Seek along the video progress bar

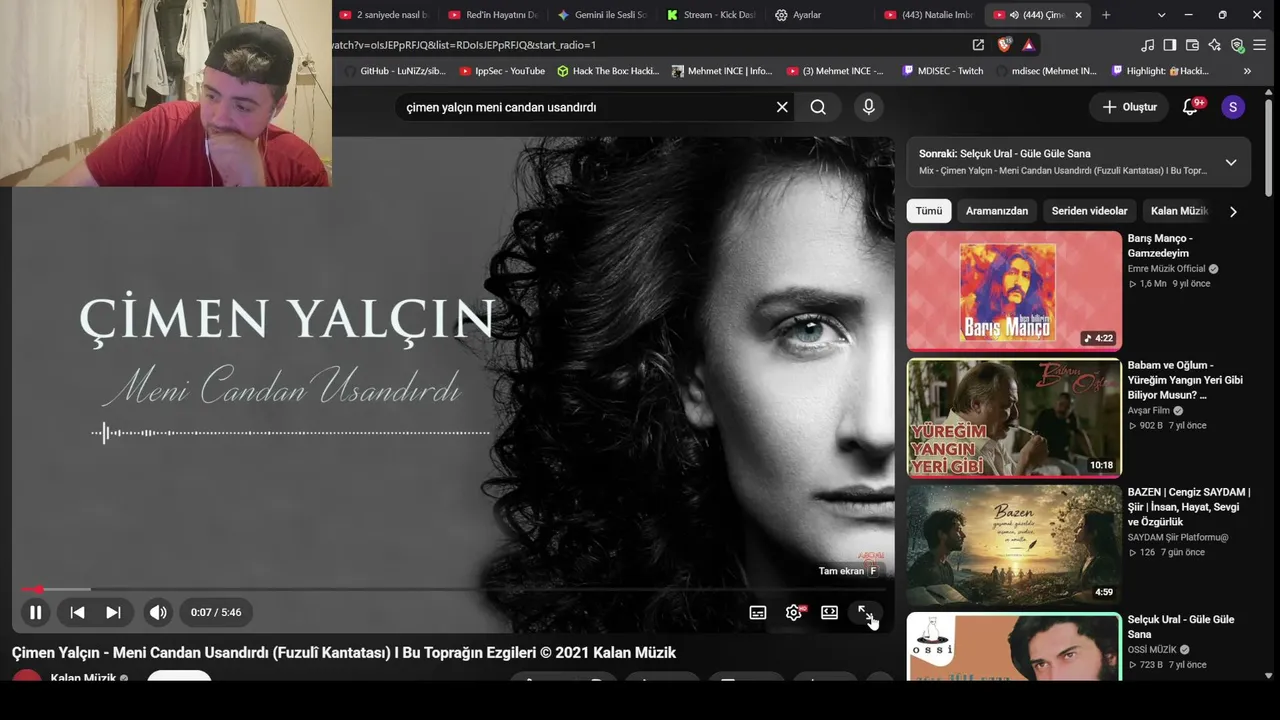tap(453, 589)
